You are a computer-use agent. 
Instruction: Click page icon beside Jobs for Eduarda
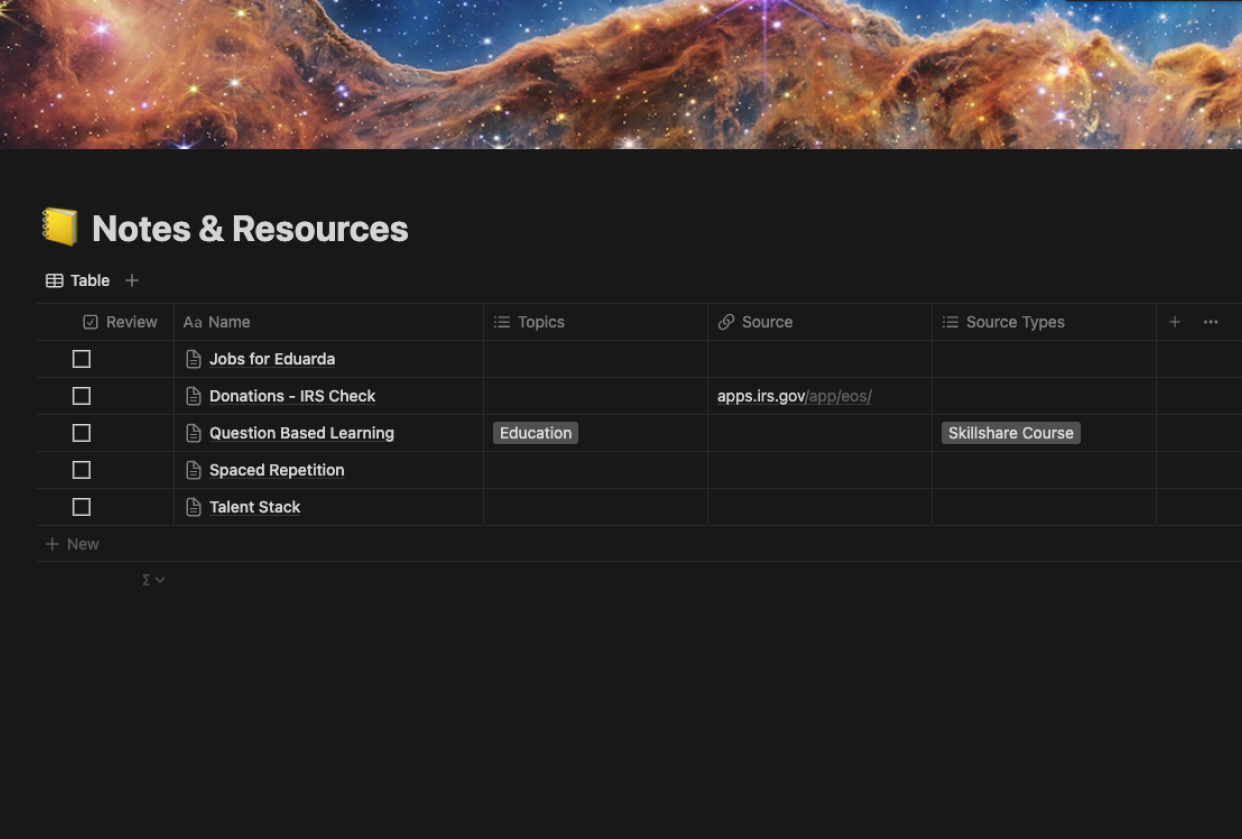(194, 359)
